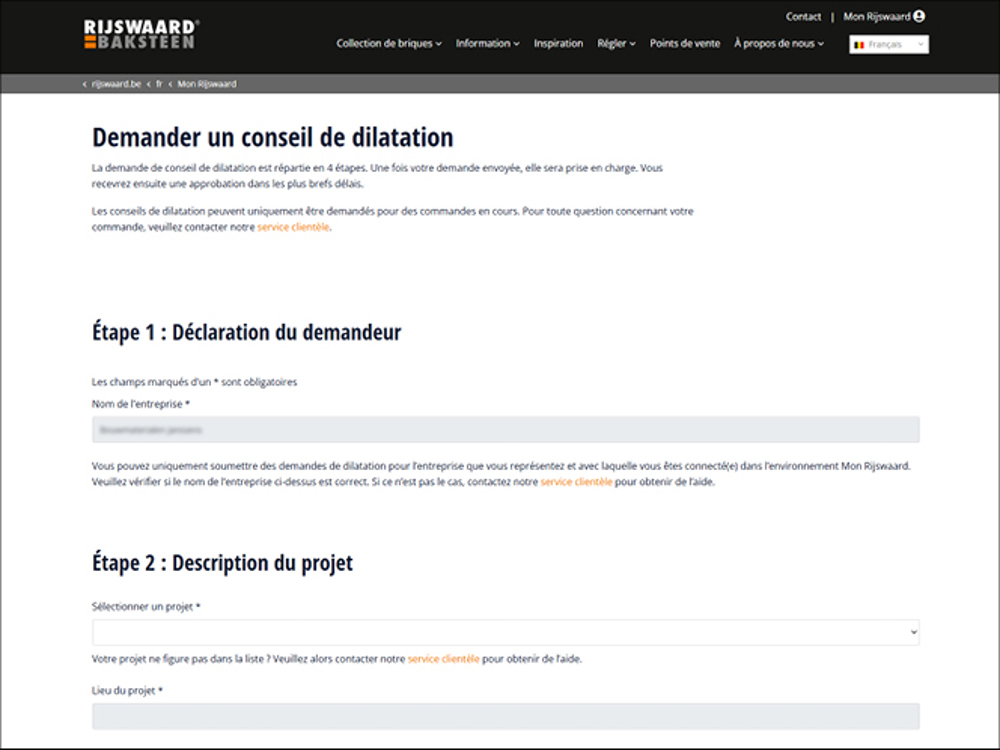
Task: Click the Nom de l'entreprise field
Action: pyautogui.click(x=505, y=430)
